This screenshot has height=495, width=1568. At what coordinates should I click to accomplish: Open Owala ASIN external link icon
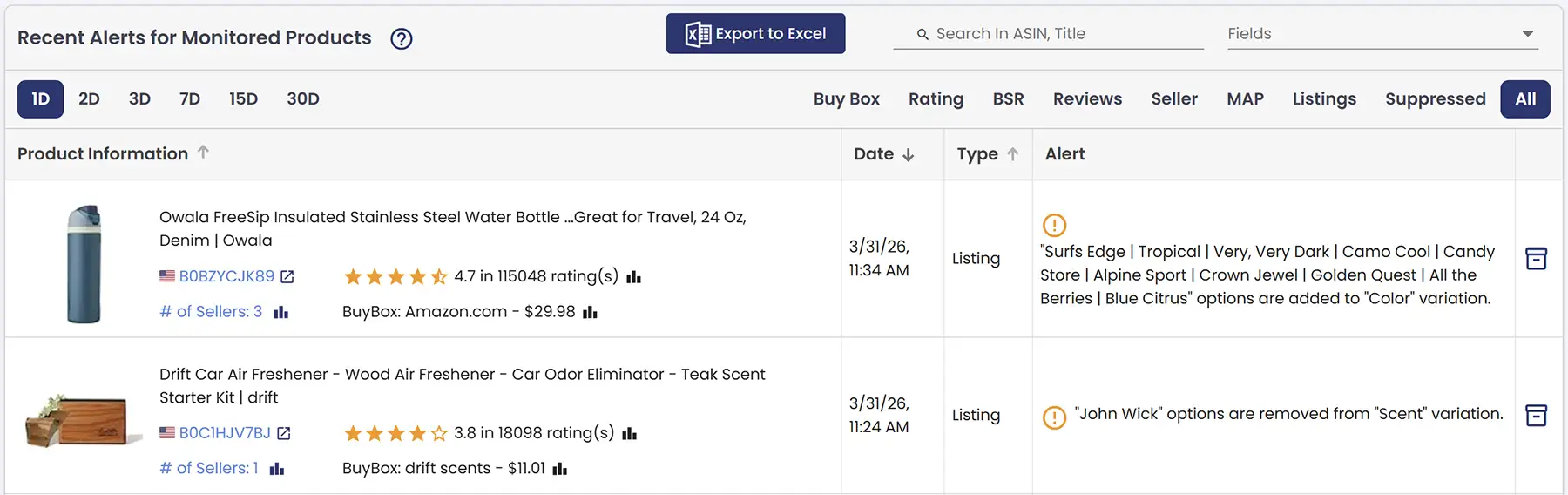point(287,276)
